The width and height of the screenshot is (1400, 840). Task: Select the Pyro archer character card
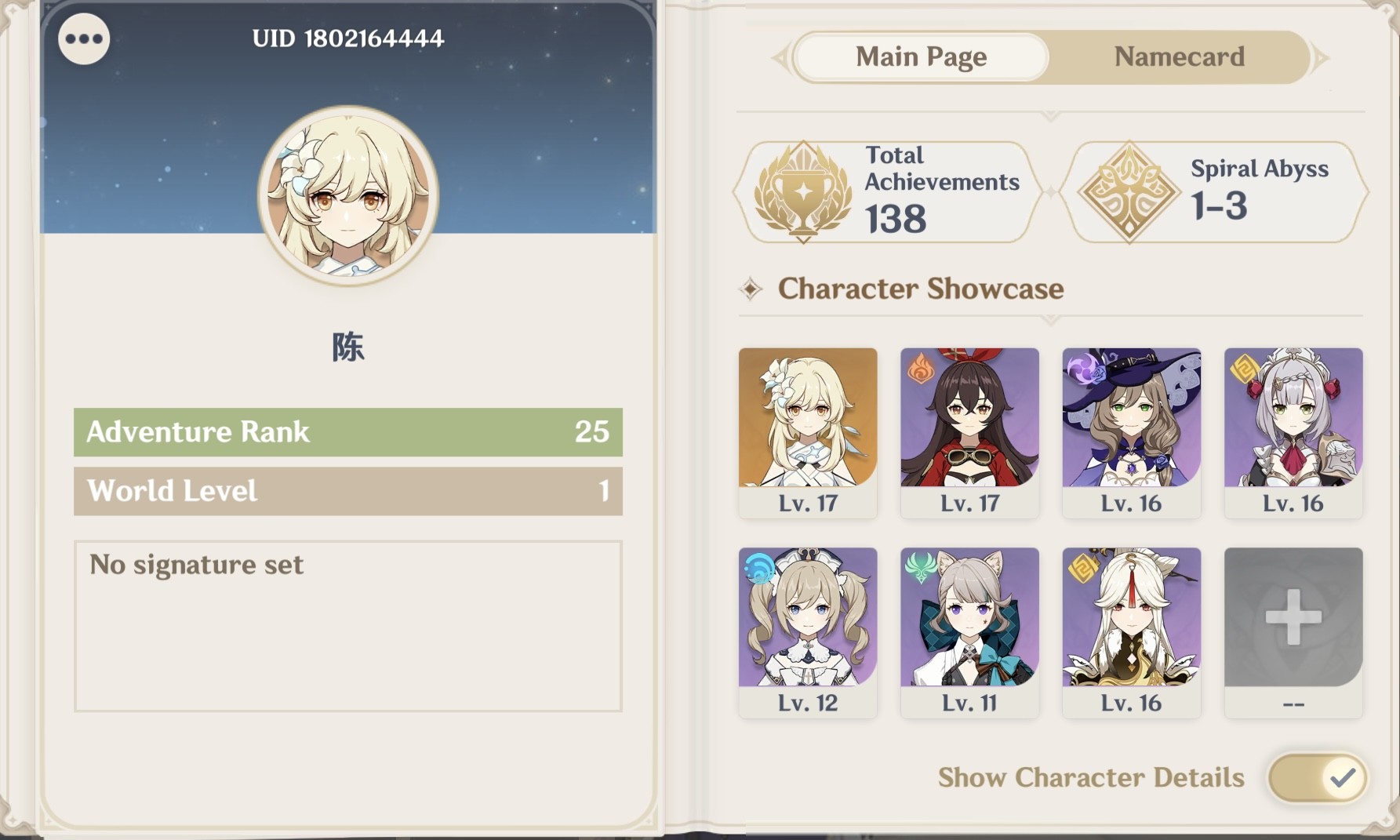point(969,433)
